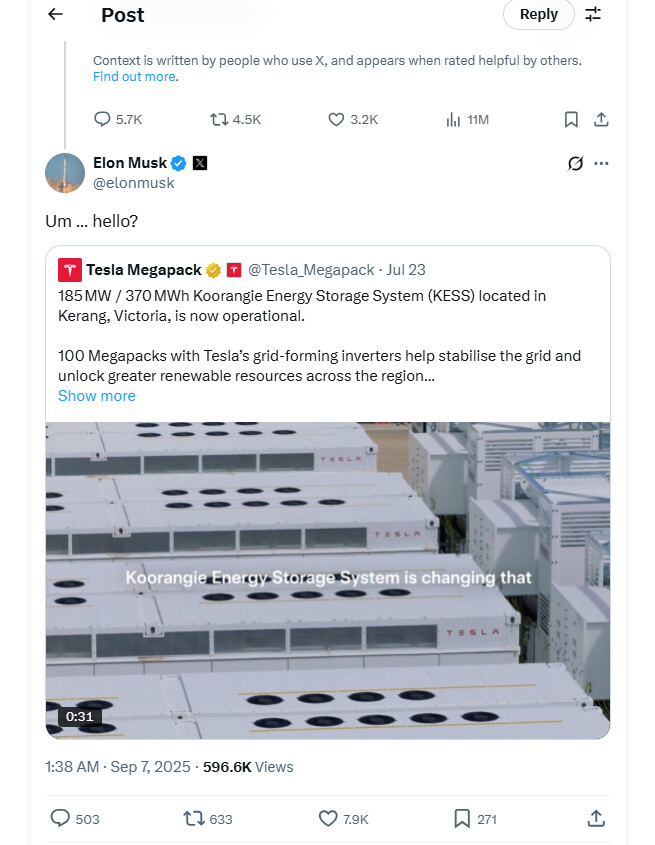Open Elon Musk's profile avatar
Screen dimensions: 655x845
click(x=64, y=173)
